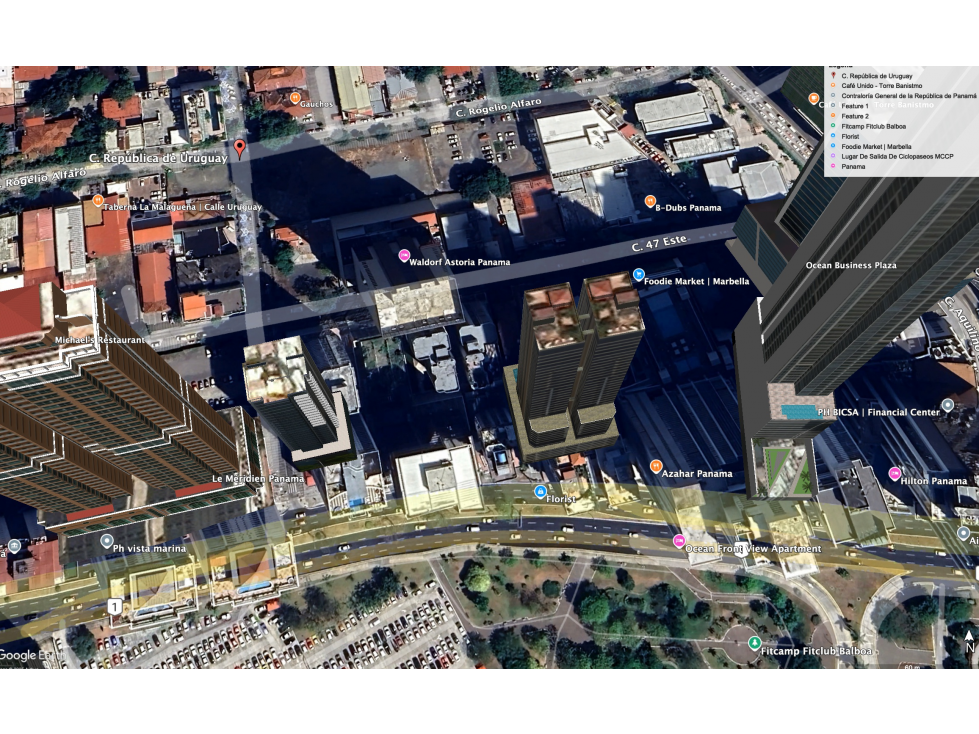Click the PH BICSA Financial Center marker
979x734 pixels.
click(x=948, y=405)
